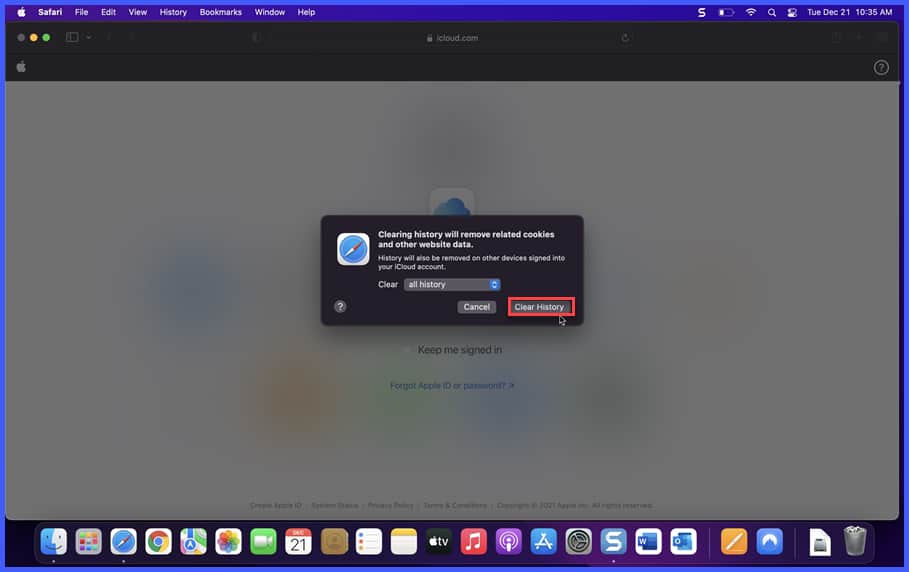Launch Google Chrome from the Dock
The height and width of the screenshot is (572, 909).
pyautogui.click(x=158, y=541)
